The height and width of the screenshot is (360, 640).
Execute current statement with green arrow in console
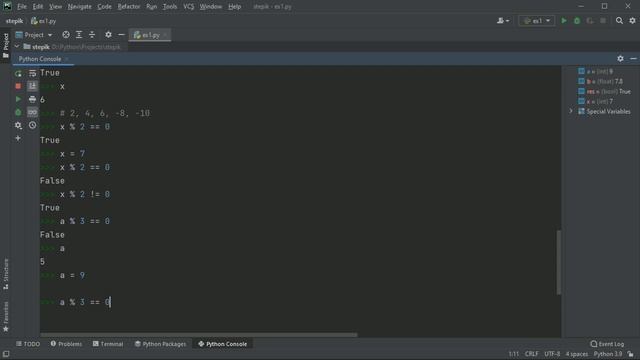18,99
